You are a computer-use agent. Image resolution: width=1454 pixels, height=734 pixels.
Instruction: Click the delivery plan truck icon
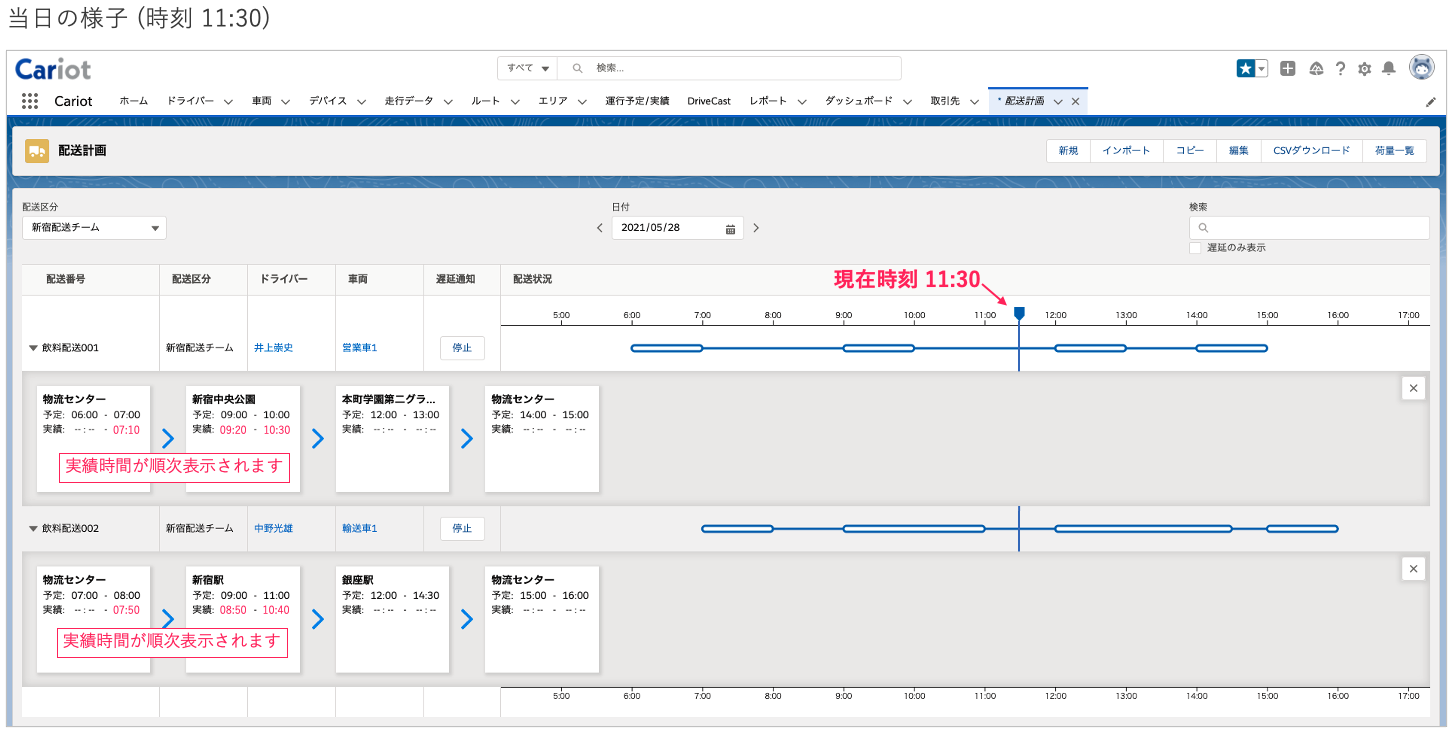[37, 151]
